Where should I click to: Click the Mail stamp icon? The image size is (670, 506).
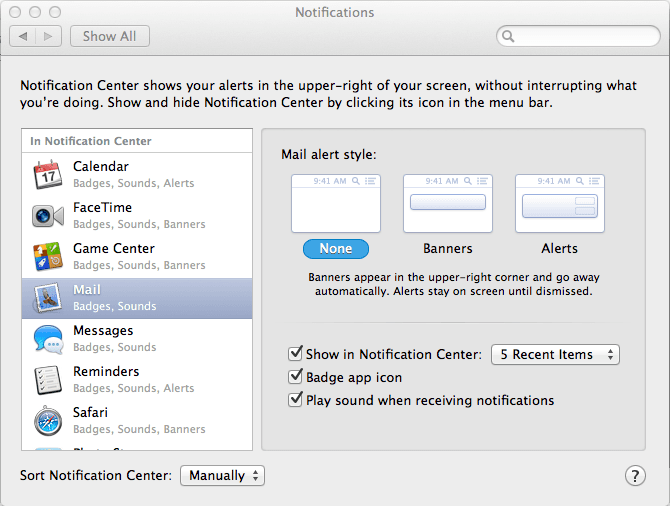(47, 297)
